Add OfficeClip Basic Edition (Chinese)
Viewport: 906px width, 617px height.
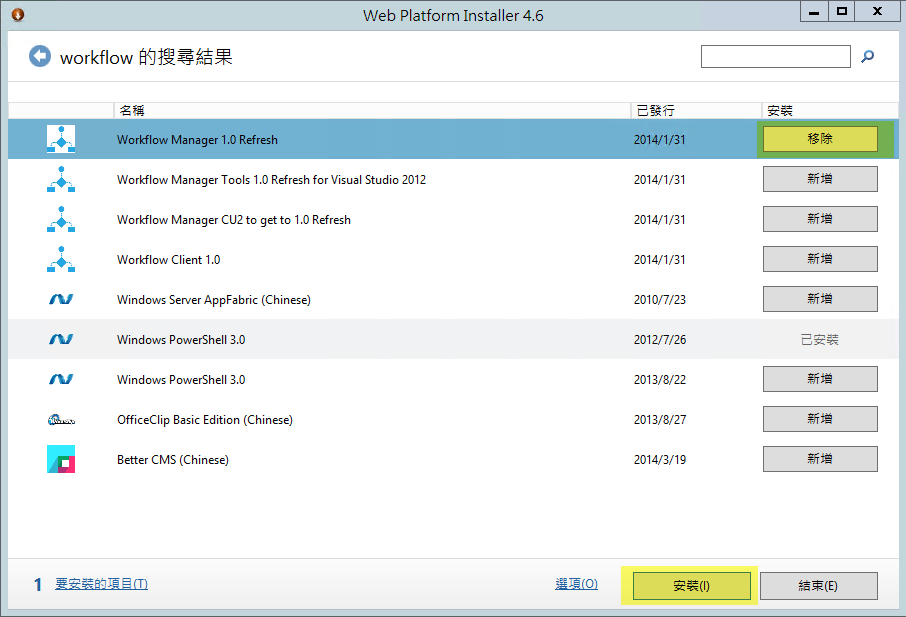coord(820,419)
